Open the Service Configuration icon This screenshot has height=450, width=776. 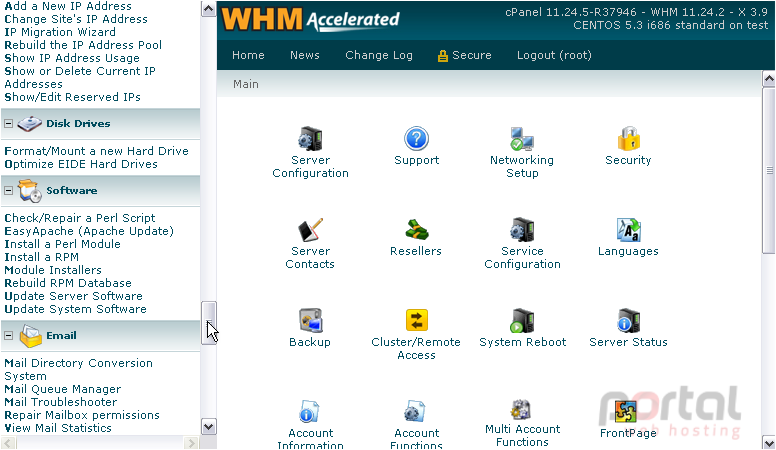[x=522, y=230]
